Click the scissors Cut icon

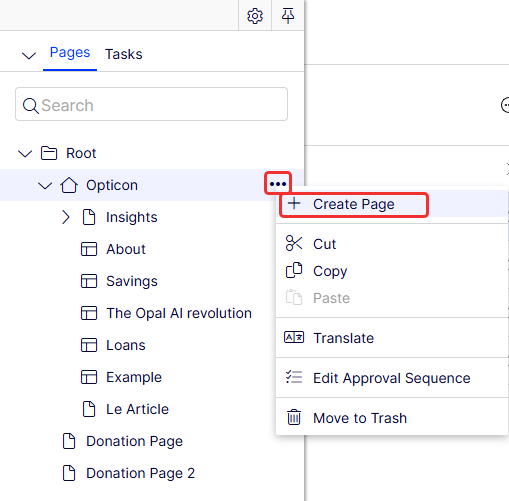tap(294, 243)
